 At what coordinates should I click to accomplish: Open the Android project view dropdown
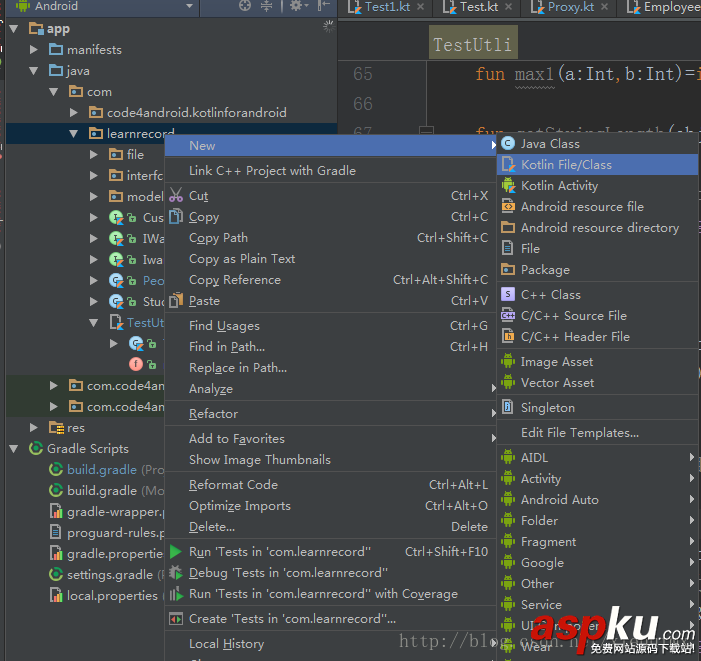[190, 6]
